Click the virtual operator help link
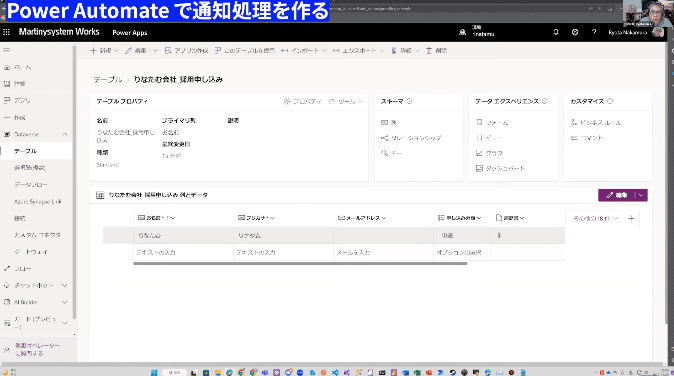Screen dimensions: 674x376 pyautogui.click(x=37, y=349)
